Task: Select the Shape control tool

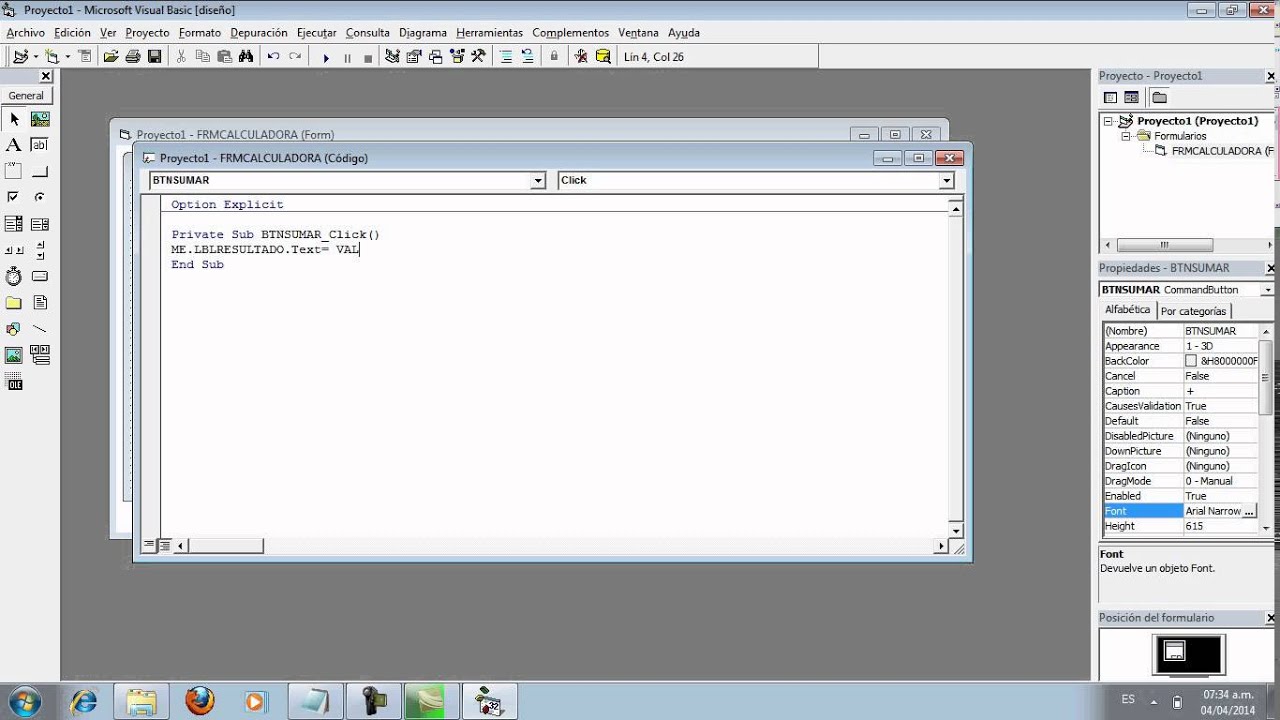Action: [14, 328]
